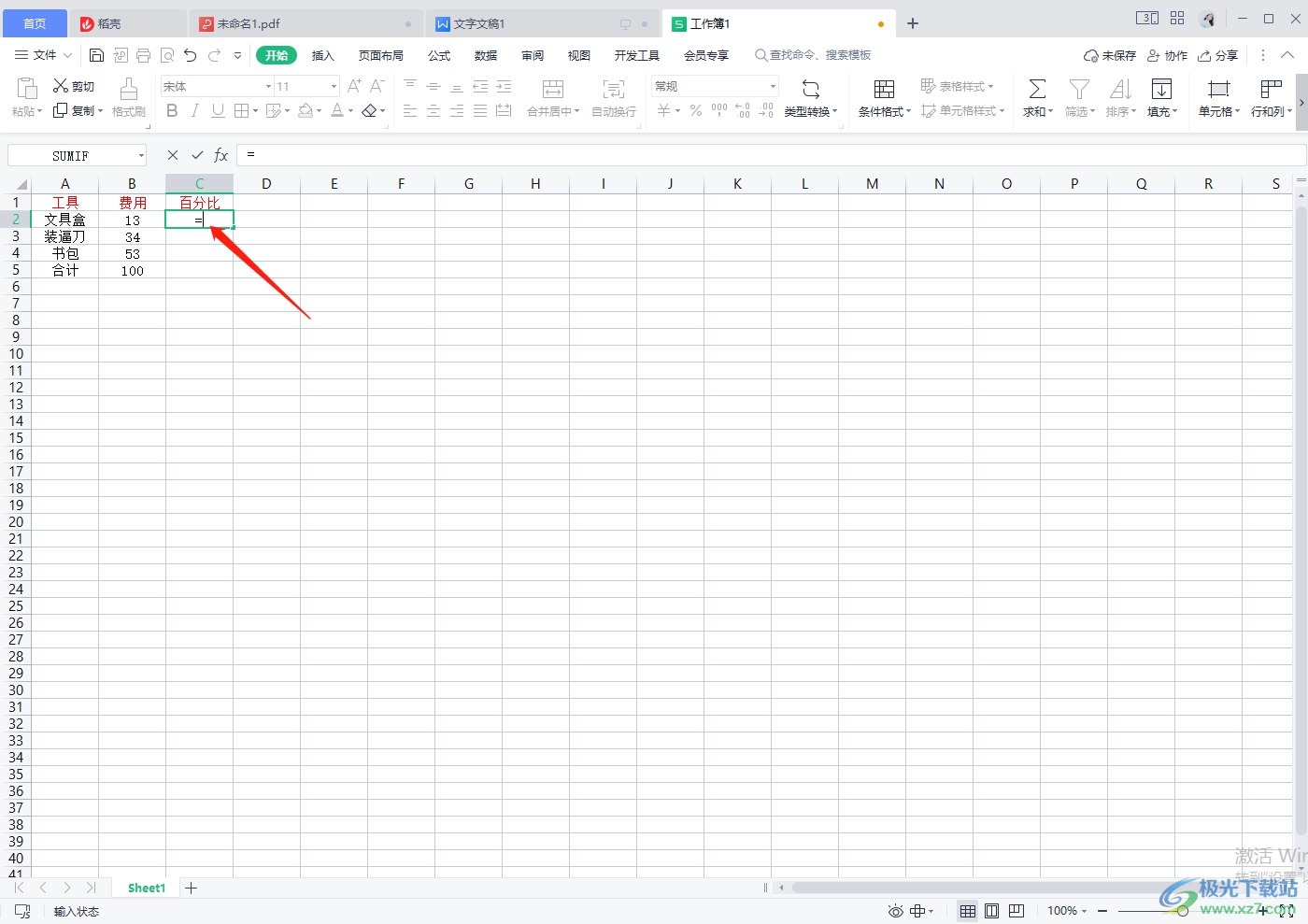This screenshot has width=1308, height=924.
Task: Click the Save icon in quick toolbar
Action: 96,56
